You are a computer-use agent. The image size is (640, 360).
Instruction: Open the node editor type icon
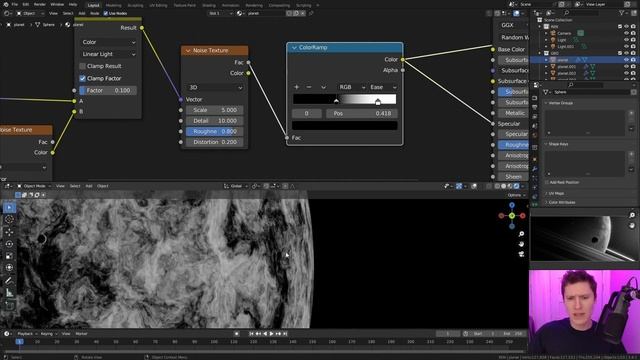(7, 13)
